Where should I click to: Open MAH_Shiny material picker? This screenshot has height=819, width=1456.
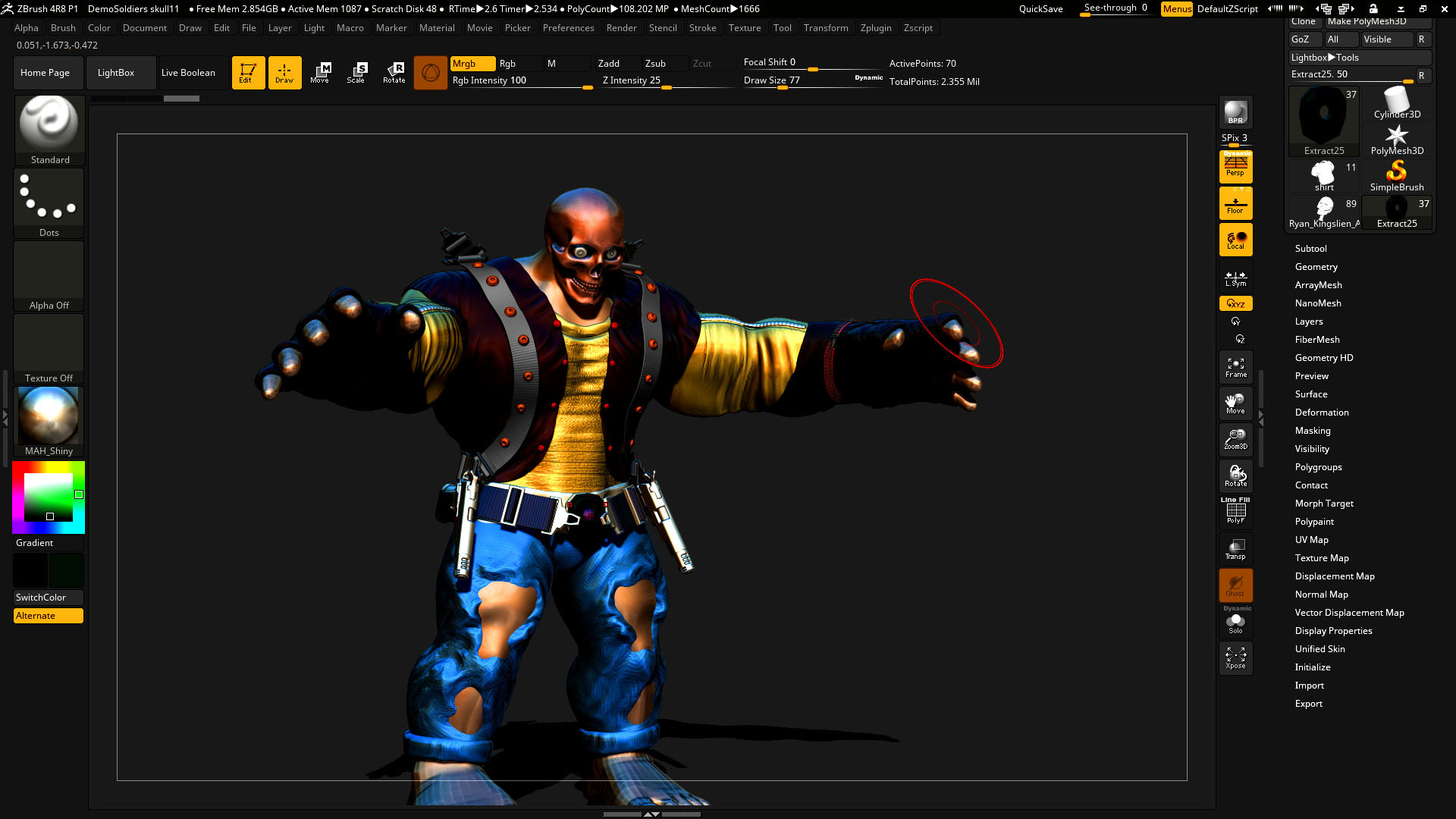pos(49,422)
